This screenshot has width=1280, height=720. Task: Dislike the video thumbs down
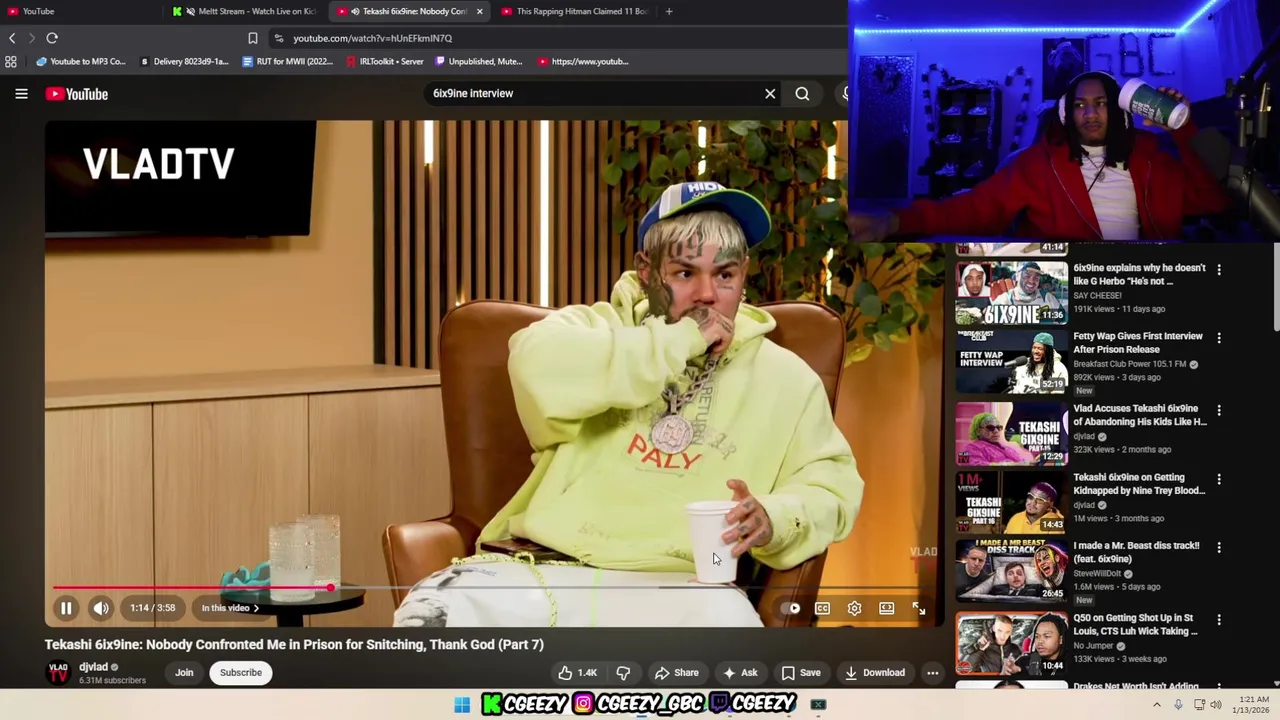[x=623, y=673]
